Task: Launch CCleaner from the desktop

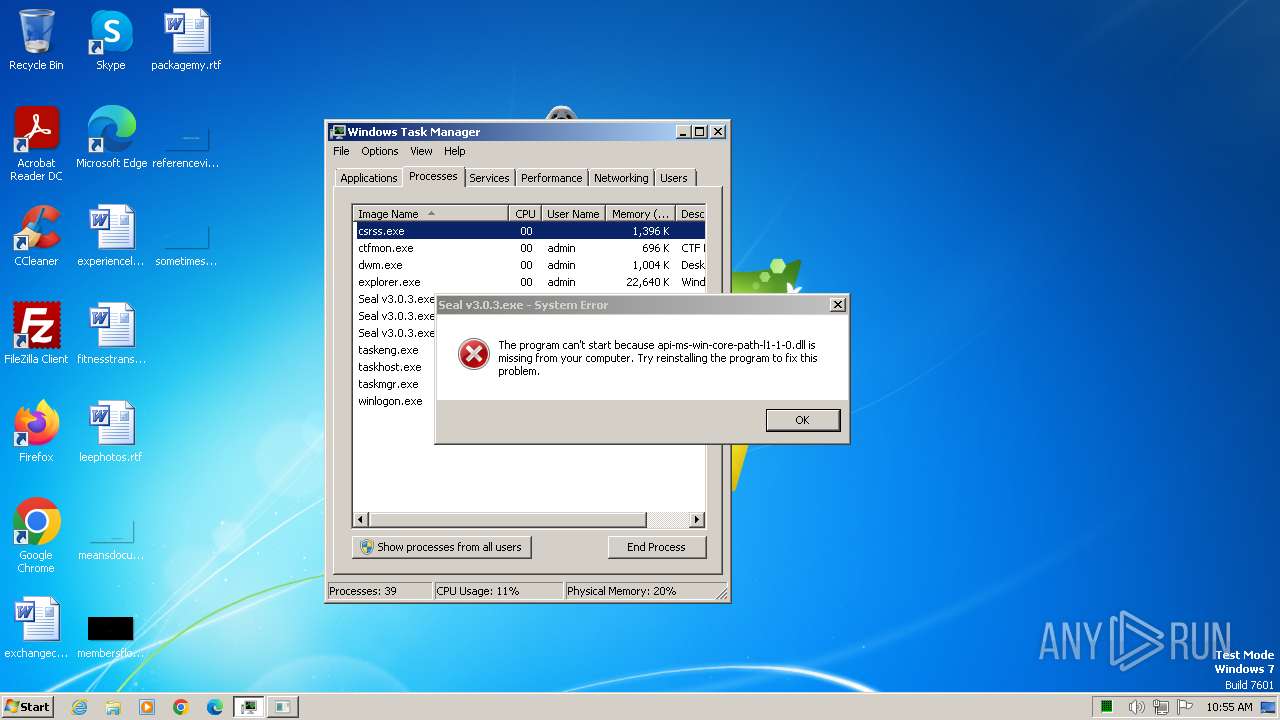Action: (x=36, y=236)
